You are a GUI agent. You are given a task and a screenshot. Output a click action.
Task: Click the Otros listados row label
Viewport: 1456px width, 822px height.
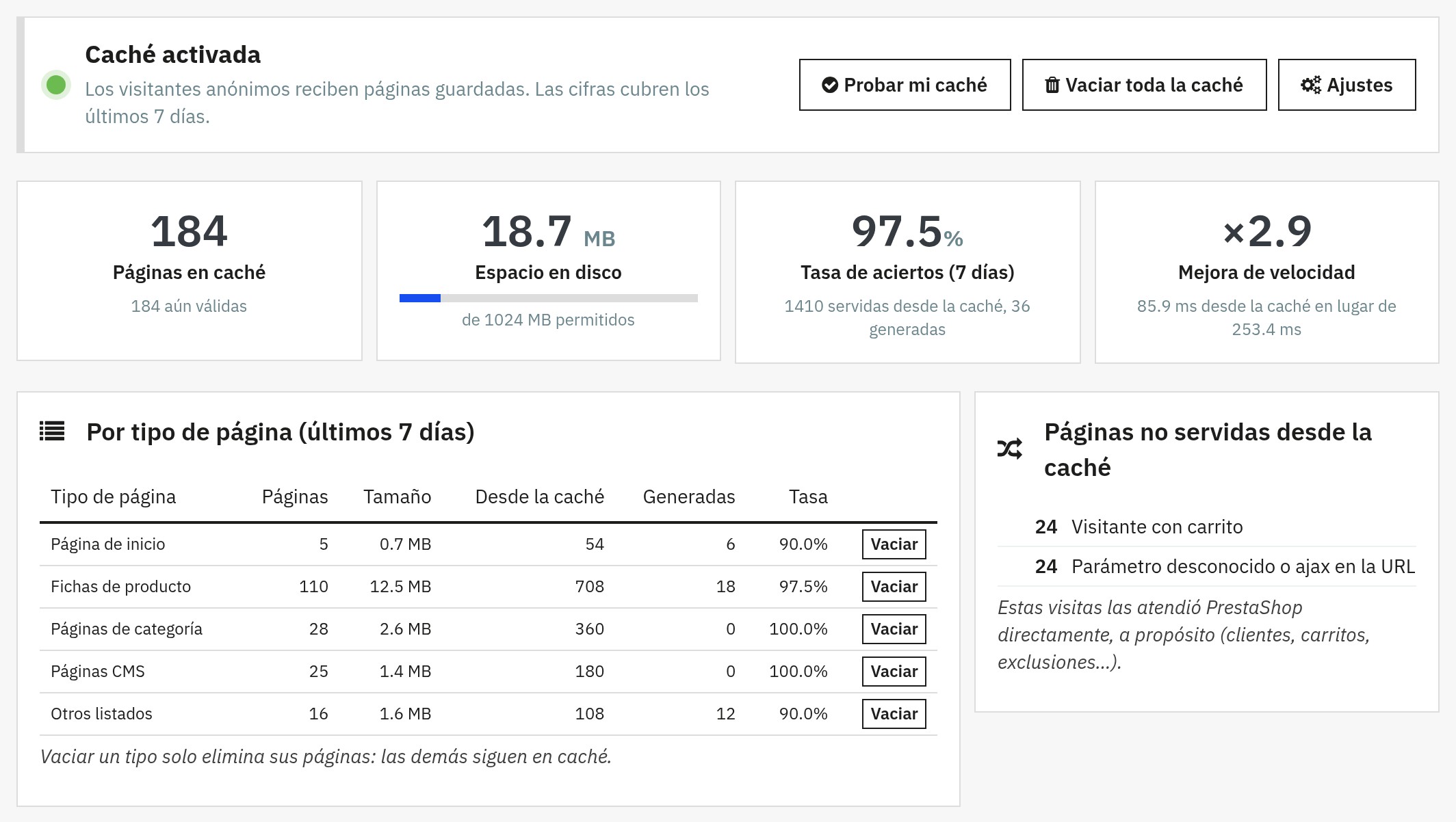pyautogui.click(x=101, y=714)
